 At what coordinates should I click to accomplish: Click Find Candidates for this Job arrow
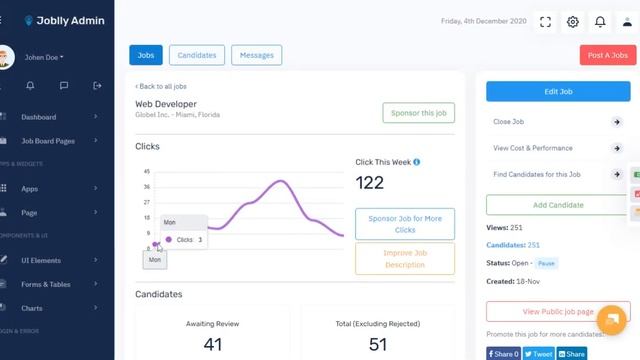pos(617,174)
